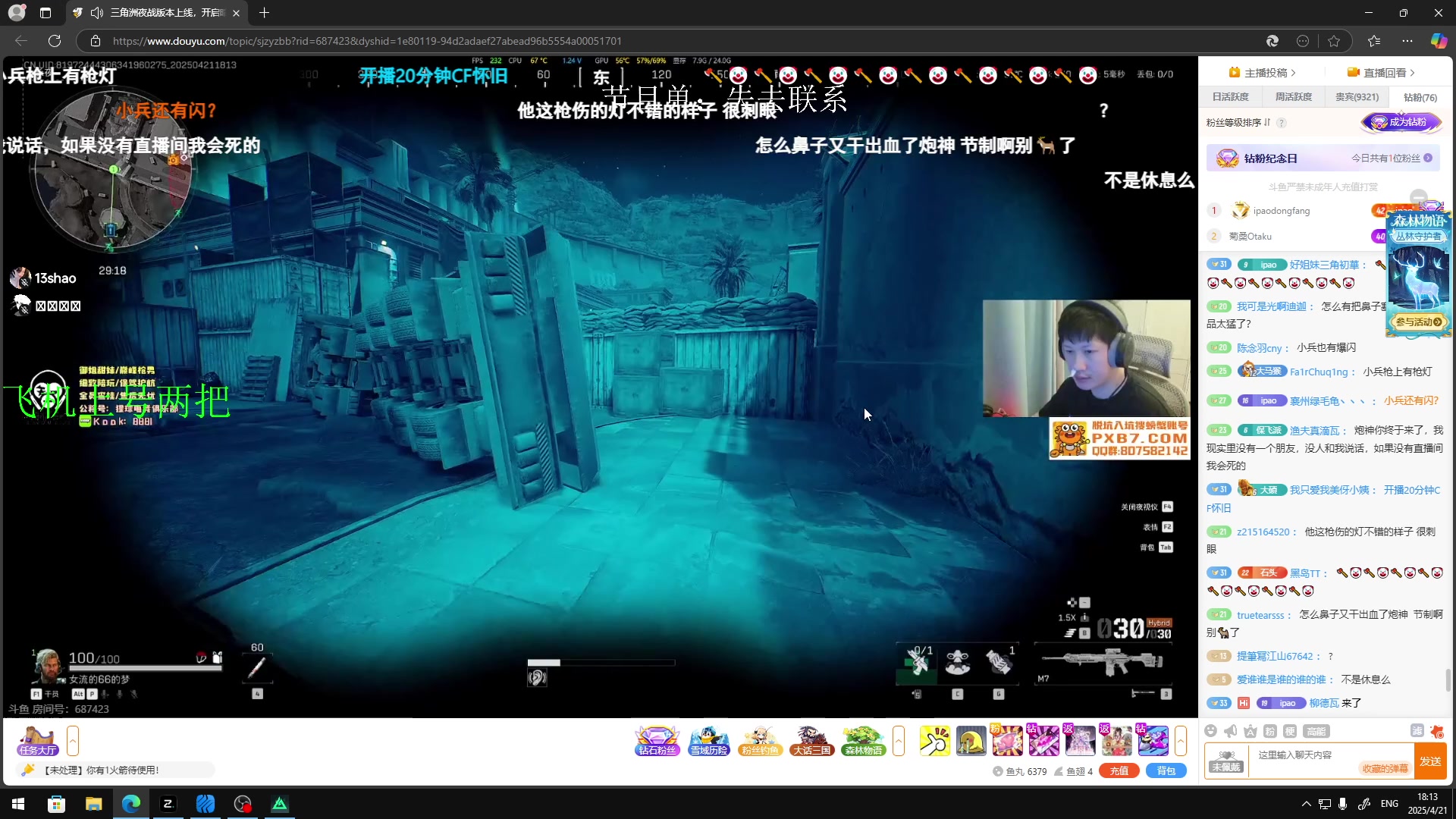
Task: Click the 梗 meme icon in chat toolbar
Action: 1290,731
